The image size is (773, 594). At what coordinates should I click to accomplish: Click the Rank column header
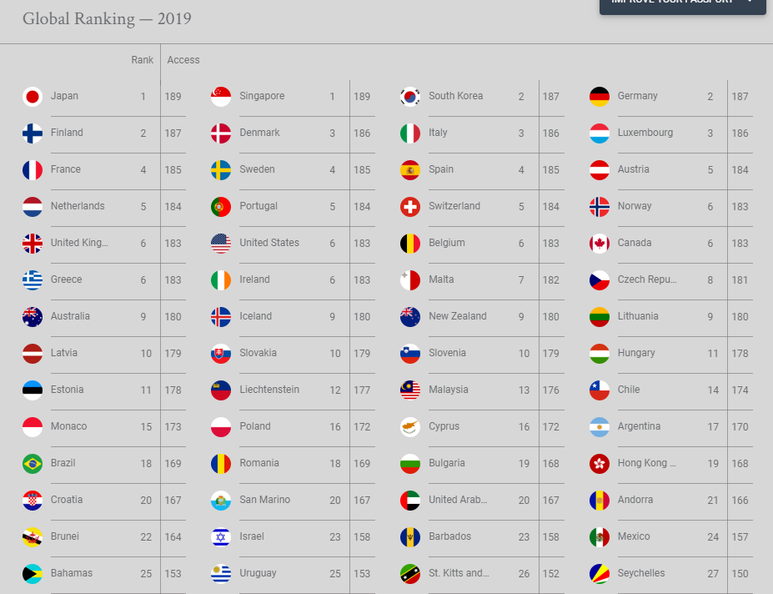pos(142,60)
